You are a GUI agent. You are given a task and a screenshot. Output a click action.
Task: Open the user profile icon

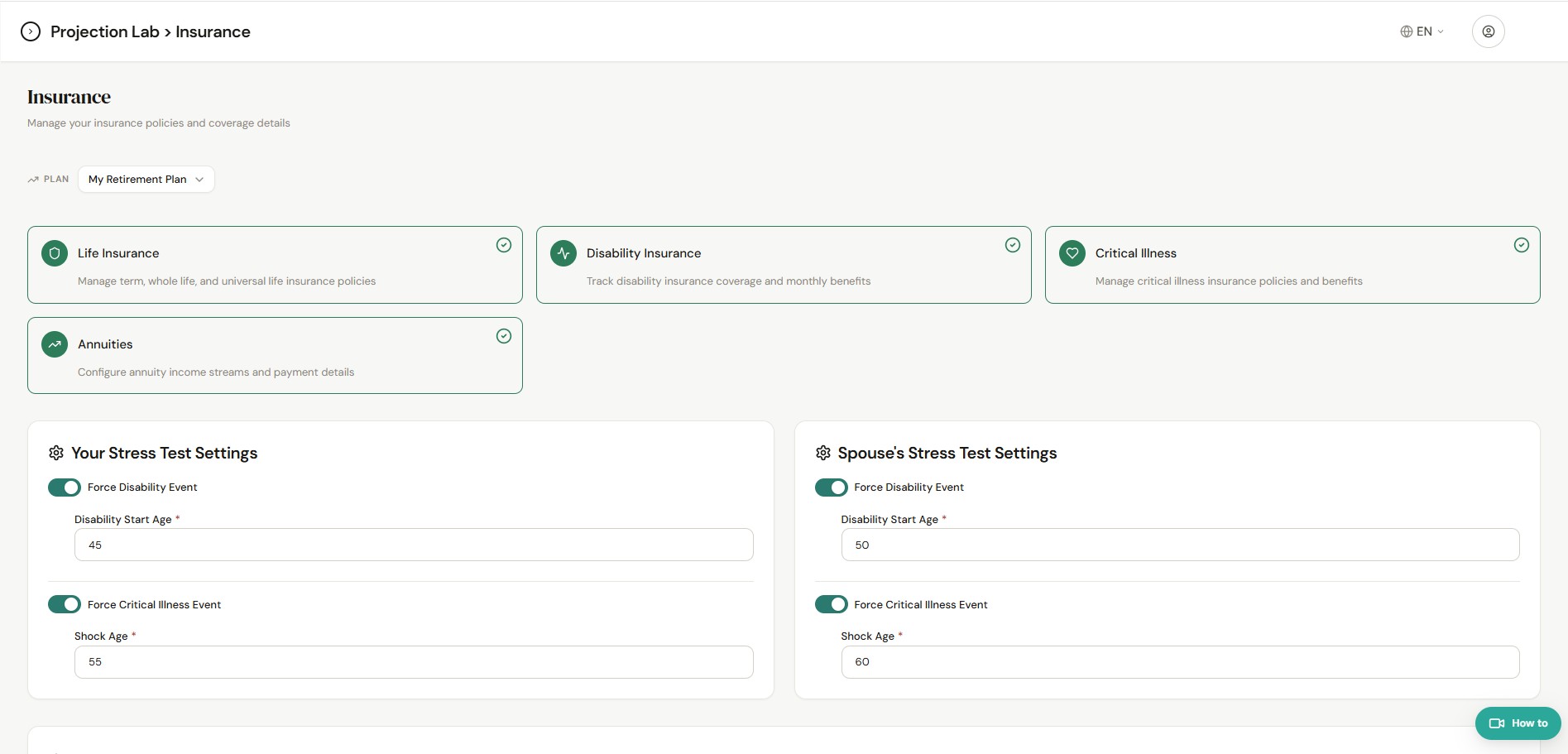click(x=1488, y=31)
